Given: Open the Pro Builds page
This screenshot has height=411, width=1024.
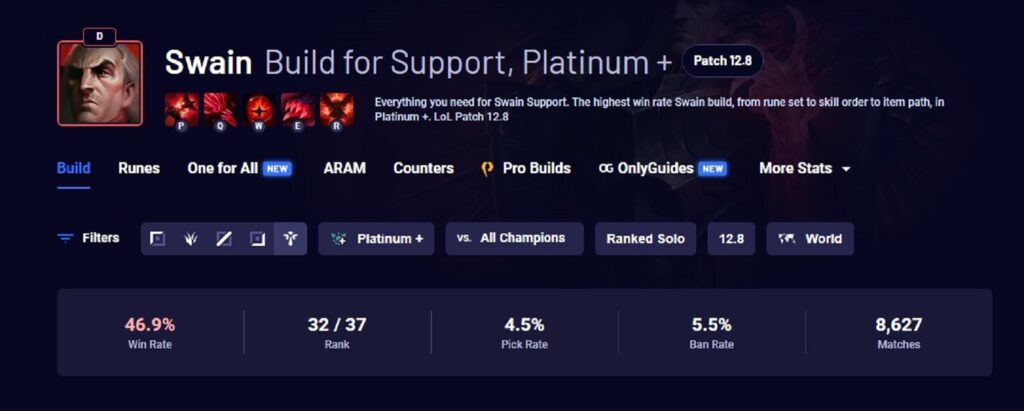Looking at the screenshot, I should [x=526, y=168].
